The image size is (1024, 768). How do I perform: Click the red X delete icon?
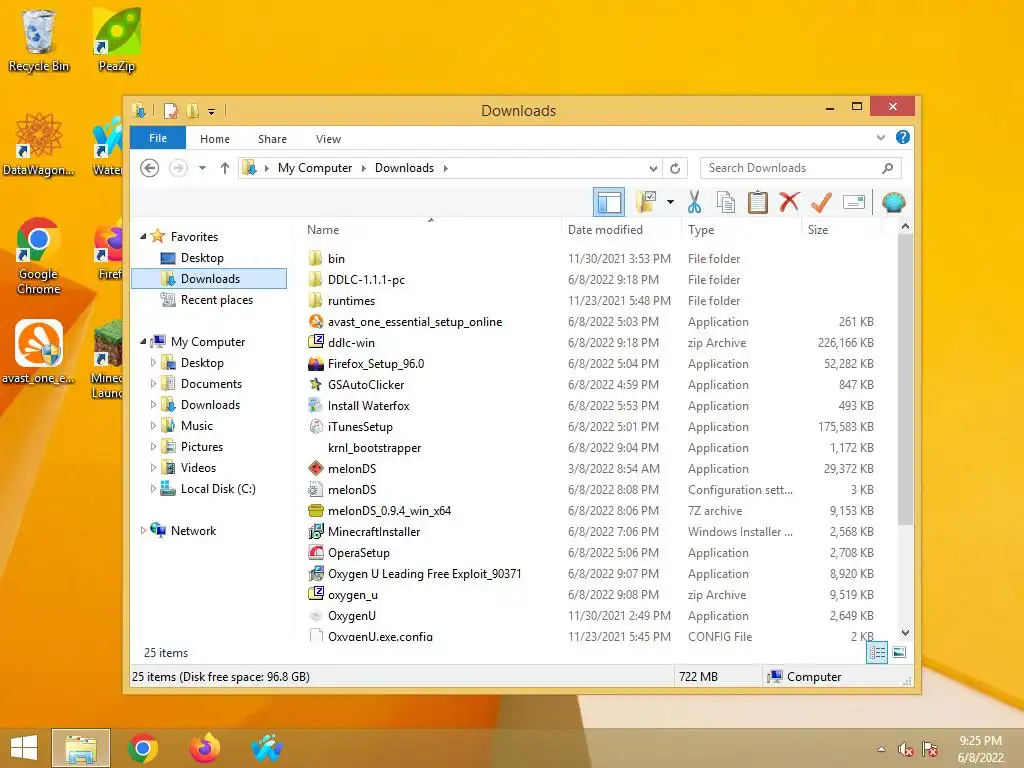789,202
